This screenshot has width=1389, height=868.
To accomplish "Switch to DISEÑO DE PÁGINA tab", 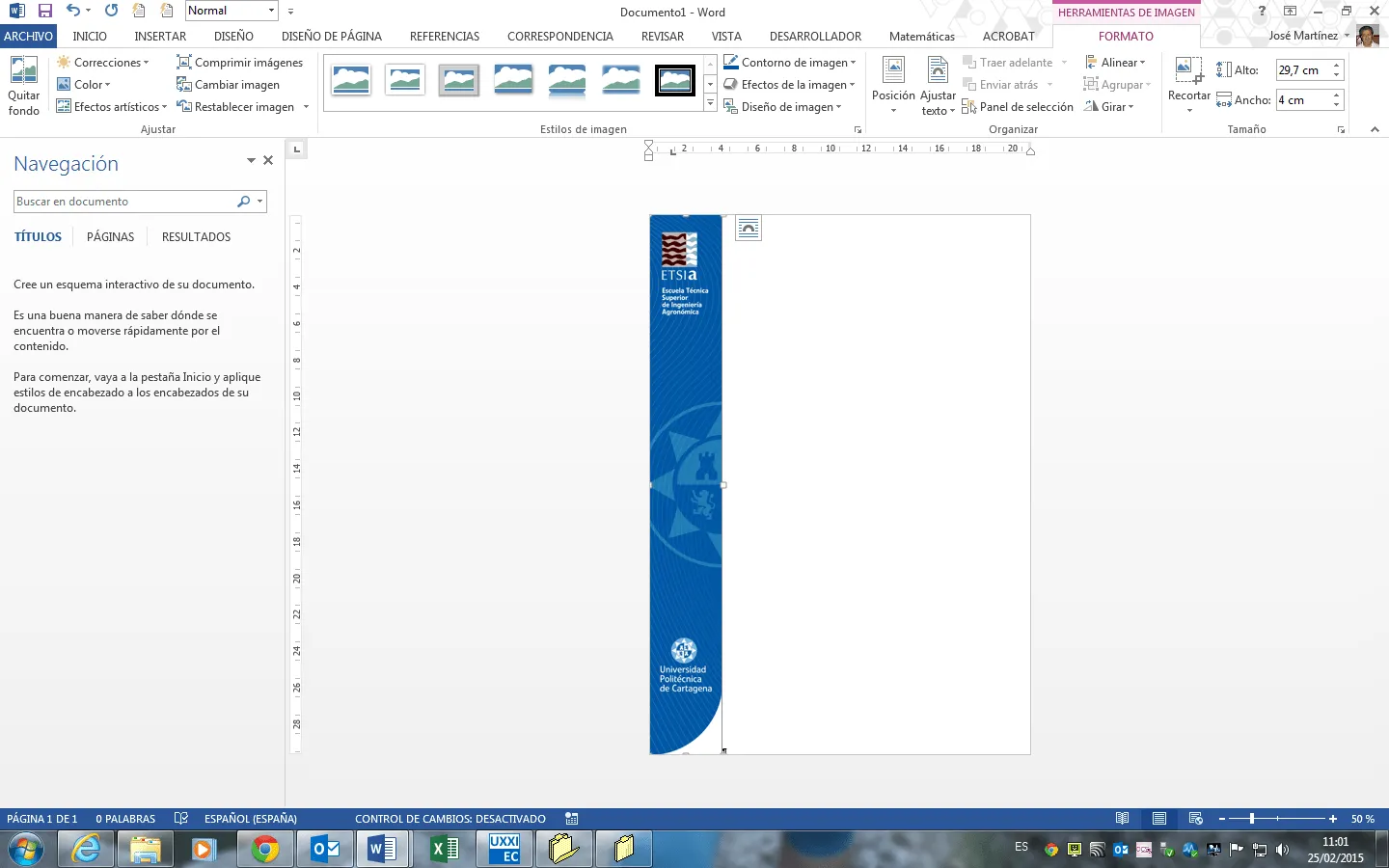I will pos(332,36).
